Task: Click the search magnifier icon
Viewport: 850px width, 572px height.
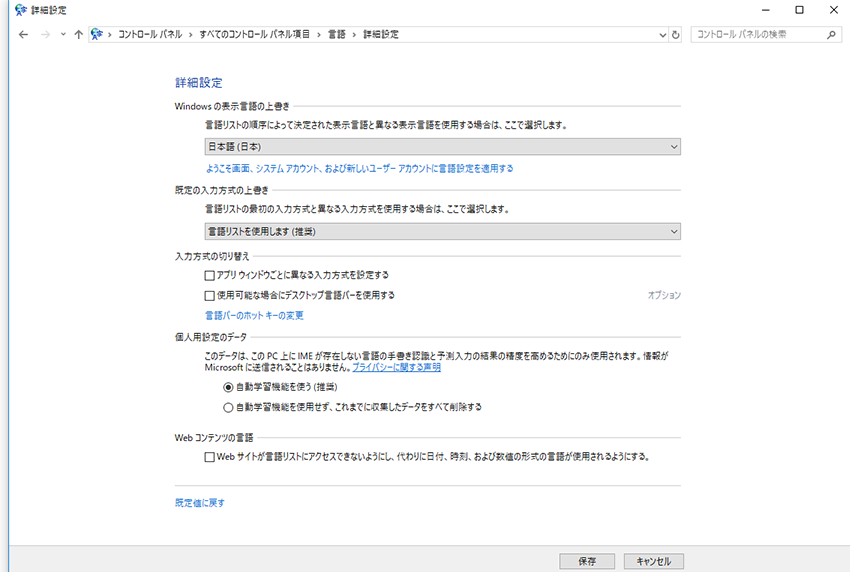Action: tap(831, 34)
